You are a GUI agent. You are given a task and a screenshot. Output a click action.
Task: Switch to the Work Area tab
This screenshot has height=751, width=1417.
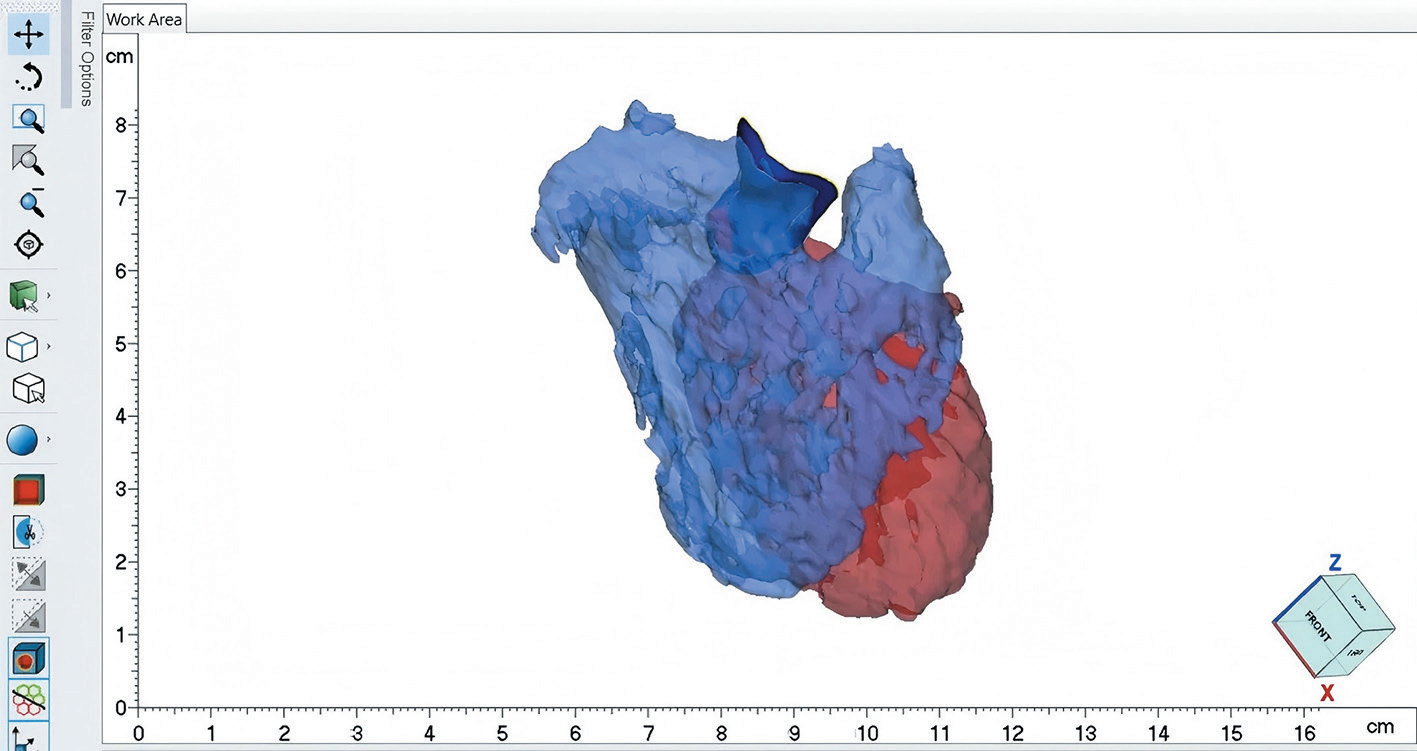144,19
